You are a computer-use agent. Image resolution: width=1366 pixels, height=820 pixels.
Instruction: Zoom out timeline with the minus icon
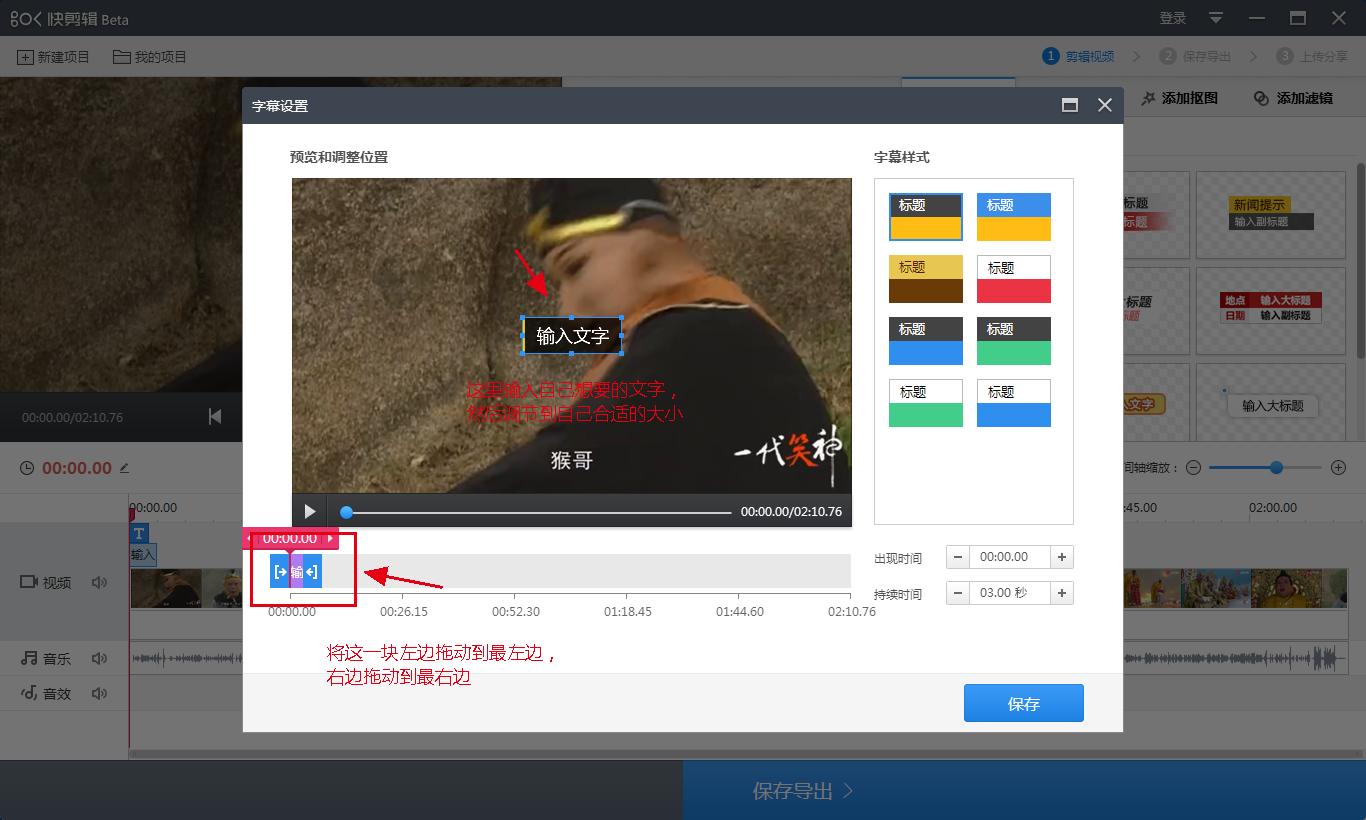(x=1193, y=467)
